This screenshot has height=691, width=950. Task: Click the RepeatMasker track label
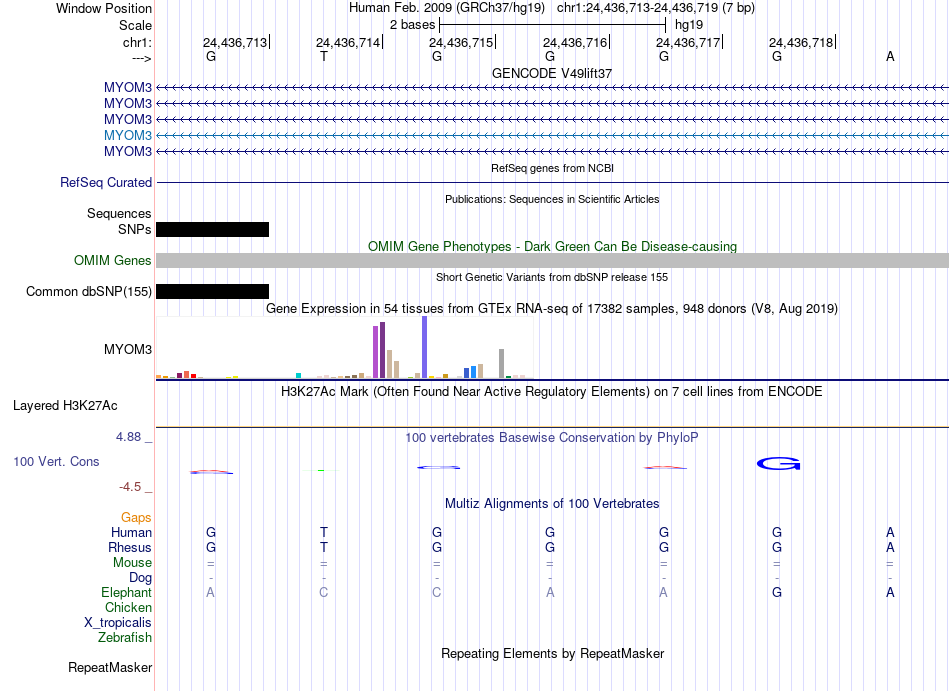110,668
